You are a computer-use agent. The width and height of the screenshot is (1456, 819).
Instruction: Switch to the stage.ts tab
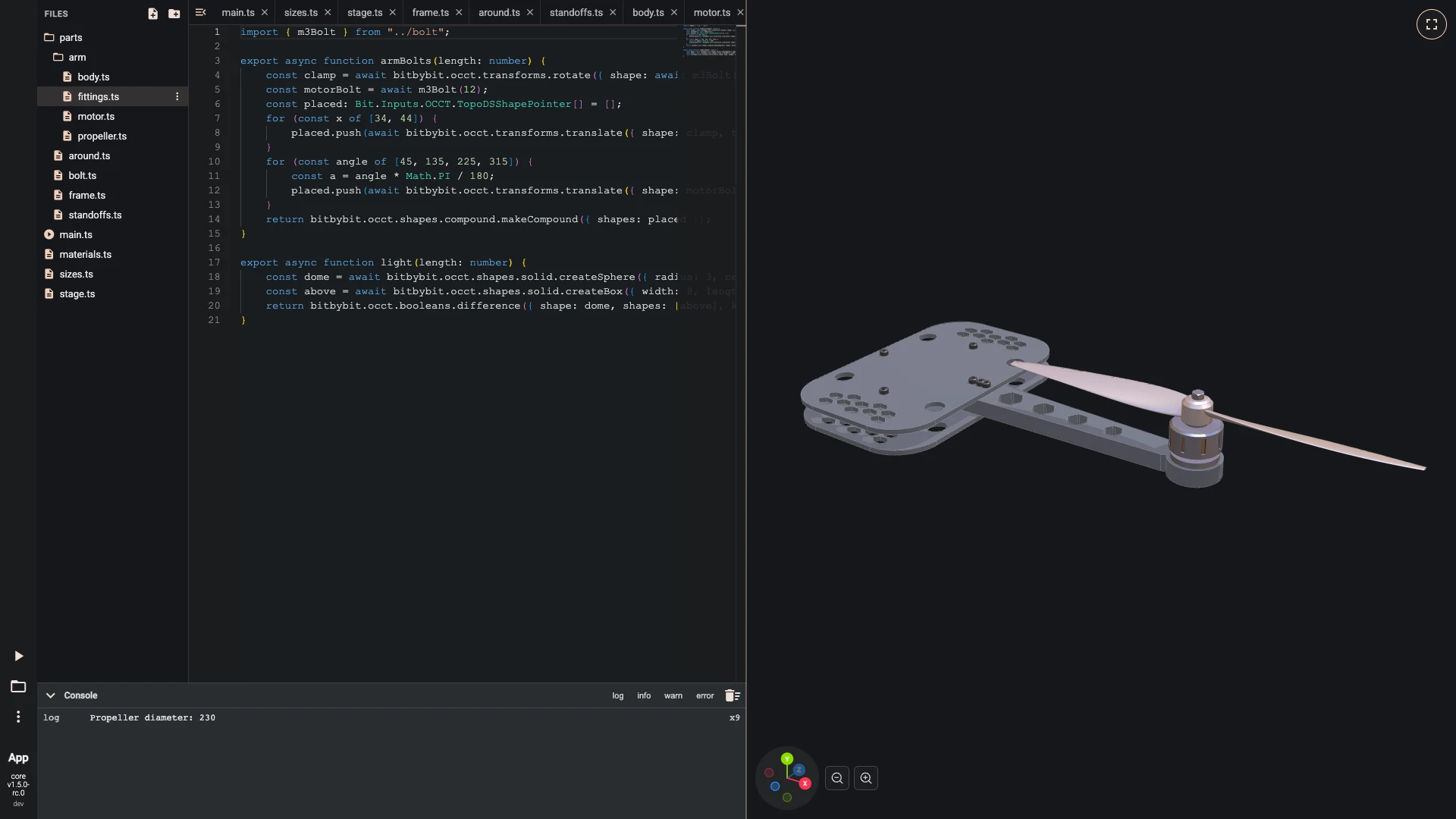(x=365, y=12)
